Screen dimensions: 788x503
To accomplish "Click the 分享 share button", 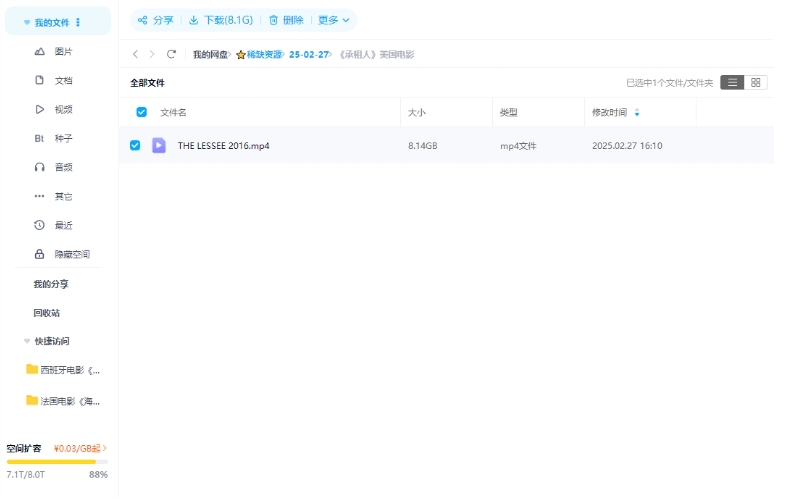I will point(156,21).
